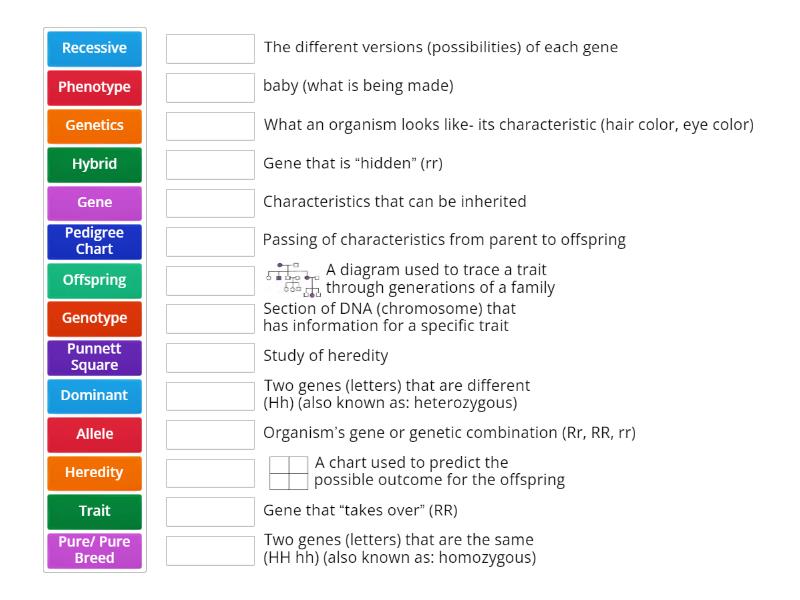
Task: Click the topmost blank answer box
Action: 210,47
